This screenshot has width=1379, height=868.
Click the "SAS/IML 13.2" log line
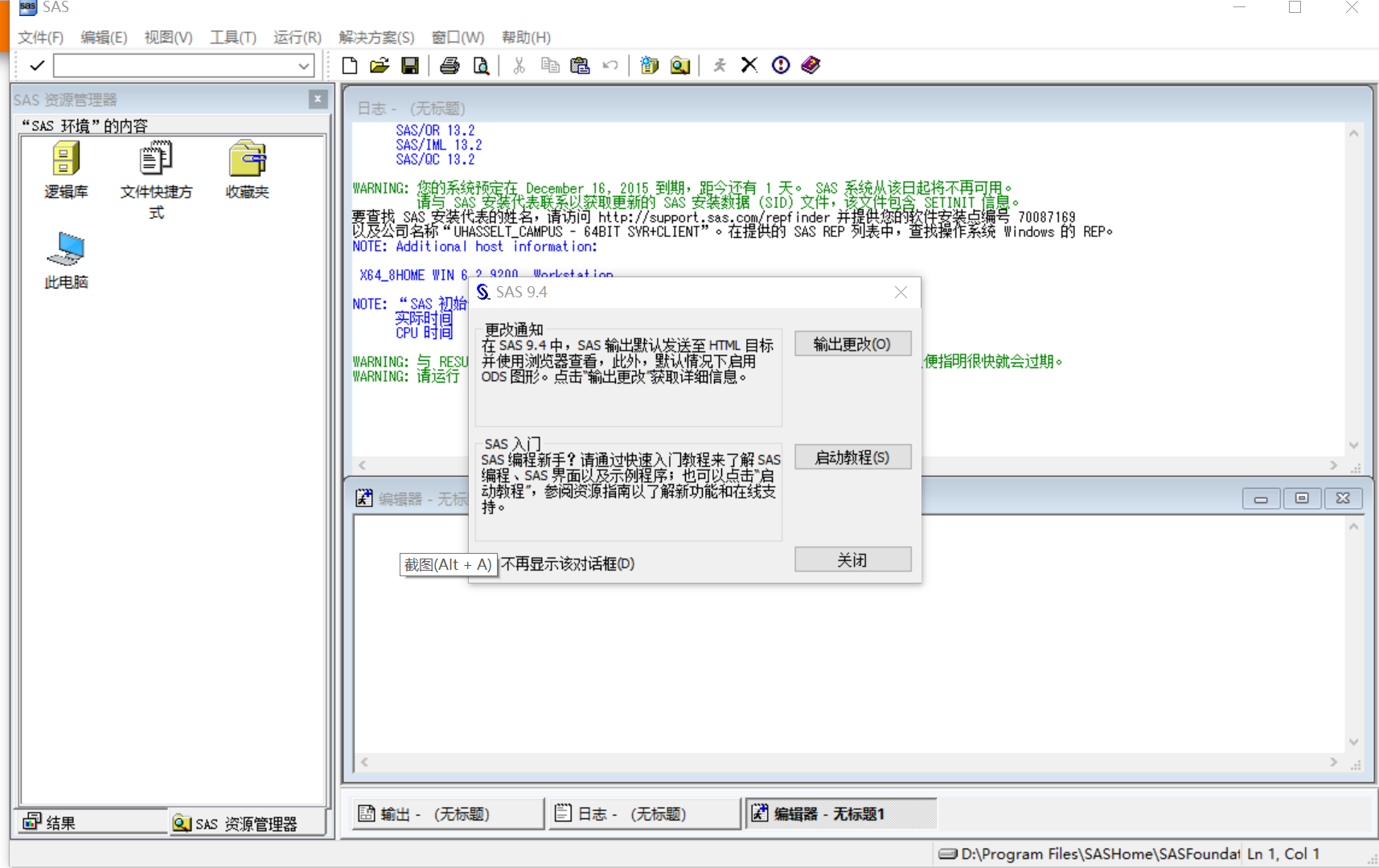(x=439, y=145)
